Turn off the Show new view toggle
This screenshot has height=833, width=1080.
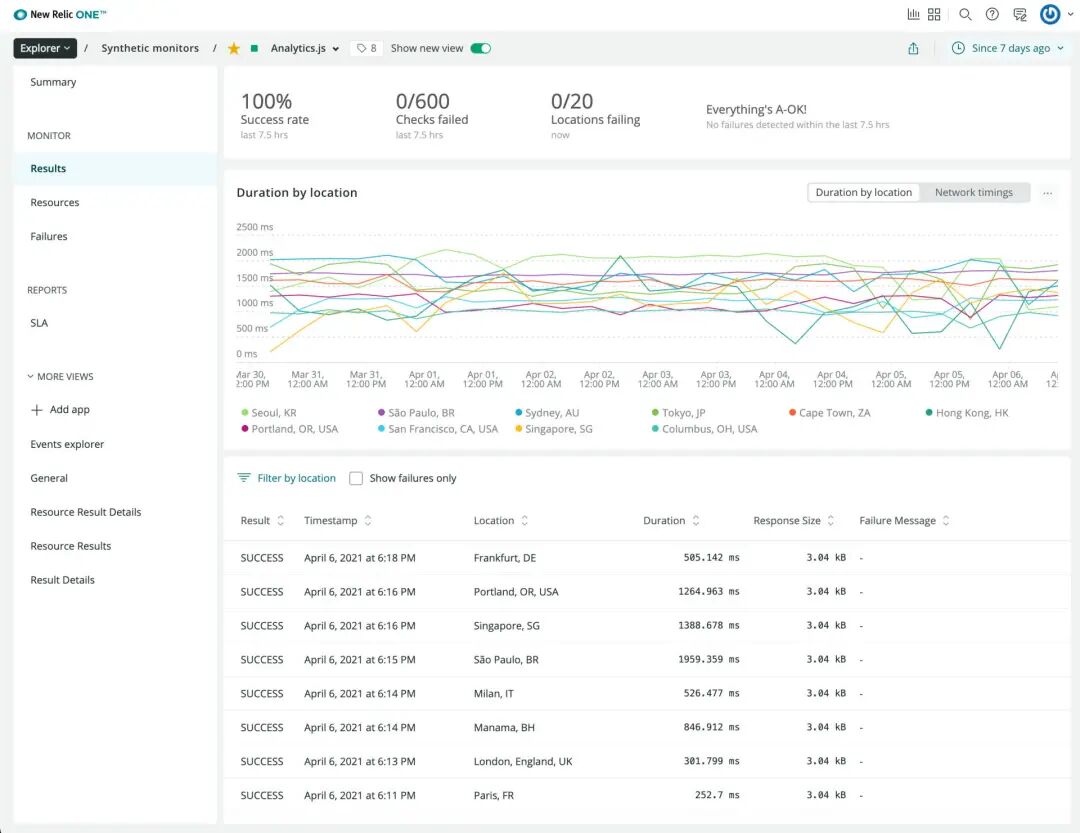481,48
